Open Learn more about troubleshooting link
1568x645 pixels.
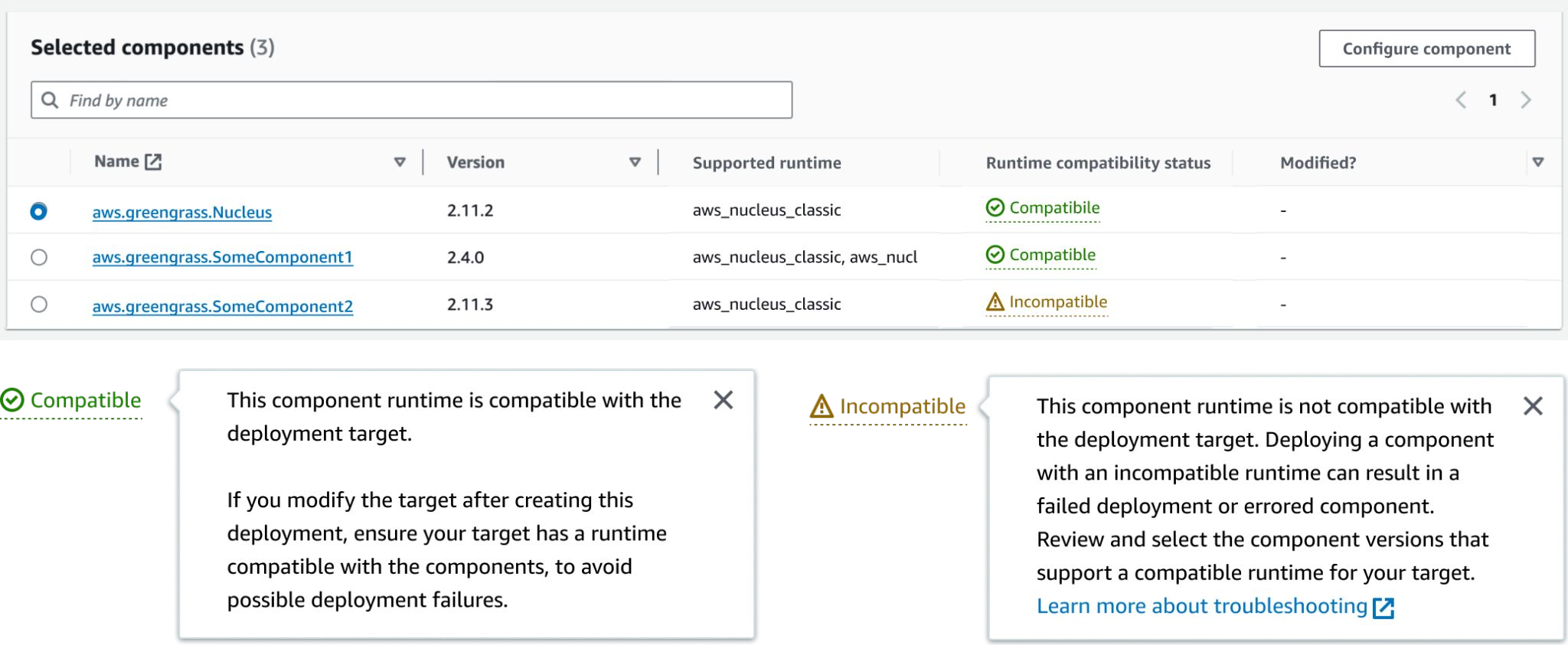1202,606
